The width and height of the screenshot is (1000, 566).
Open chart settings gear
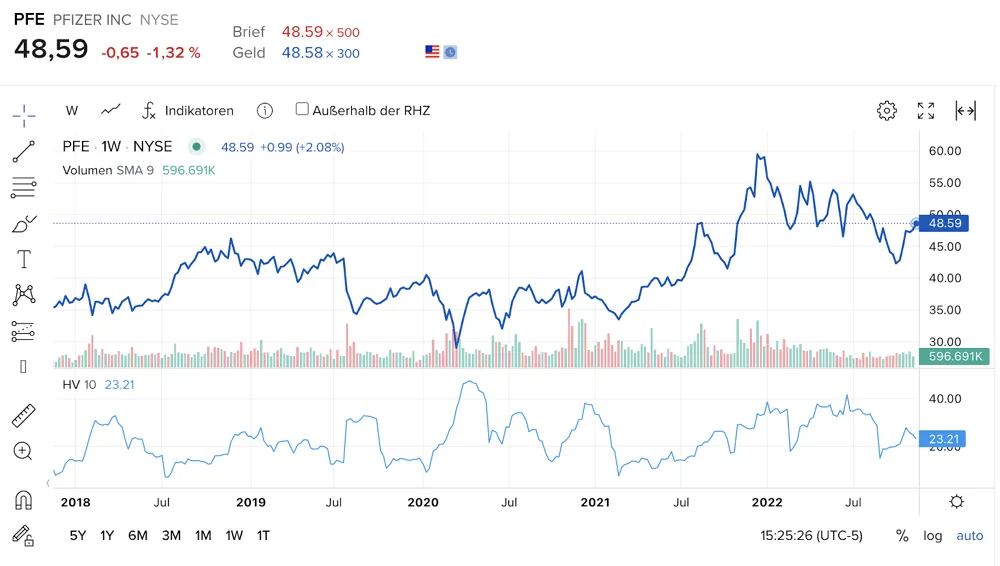coord(886,110)
